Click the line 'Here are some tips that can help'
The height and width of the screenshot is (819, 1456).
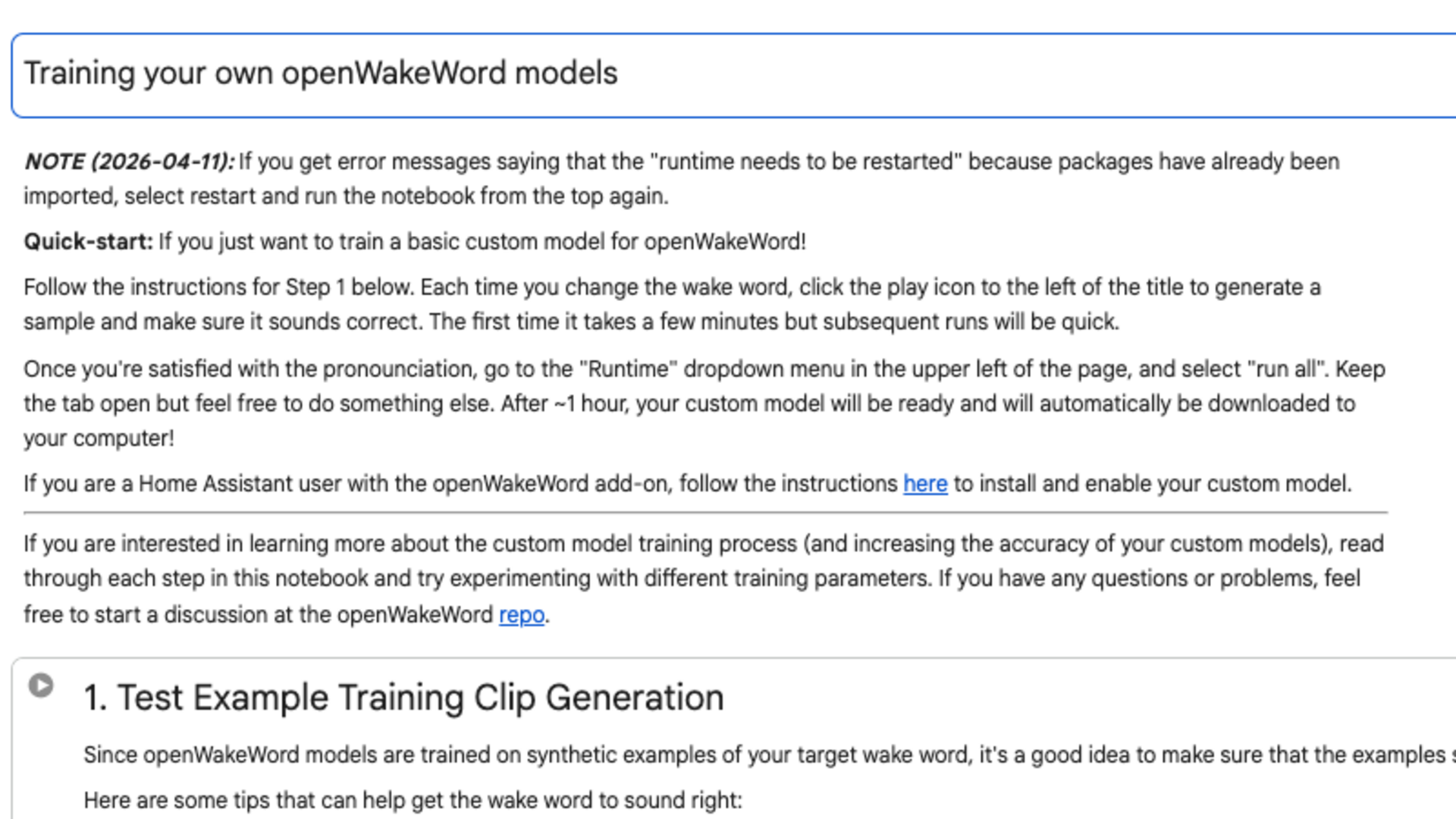(x=413, y=800)
